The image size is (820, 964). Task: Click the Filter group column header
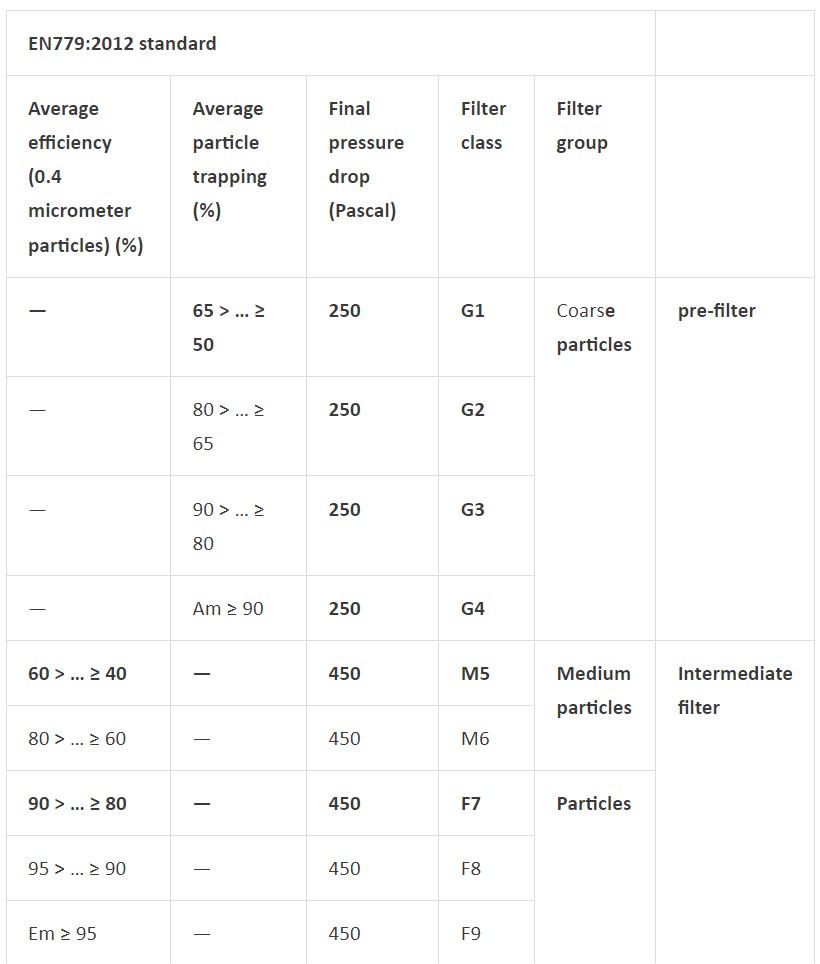click(x=595, y=176)
